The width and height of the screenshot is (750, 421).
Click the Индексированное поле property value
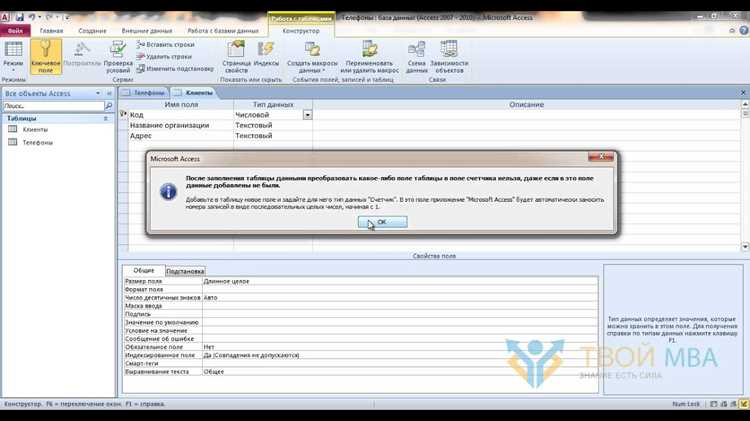click(400, 355)
